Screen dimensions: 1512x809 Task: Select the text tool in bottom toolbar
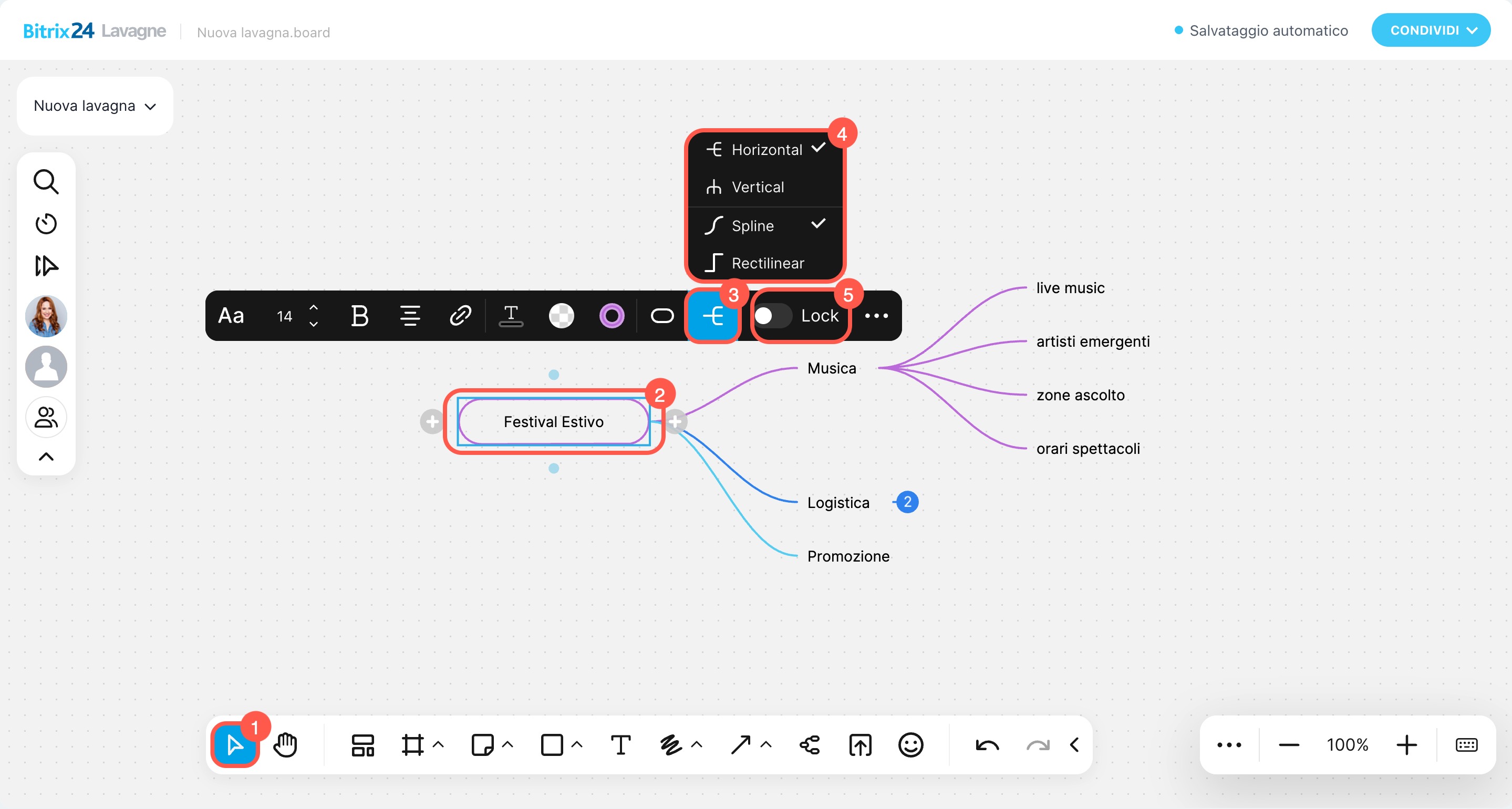(x=620, y=745)
